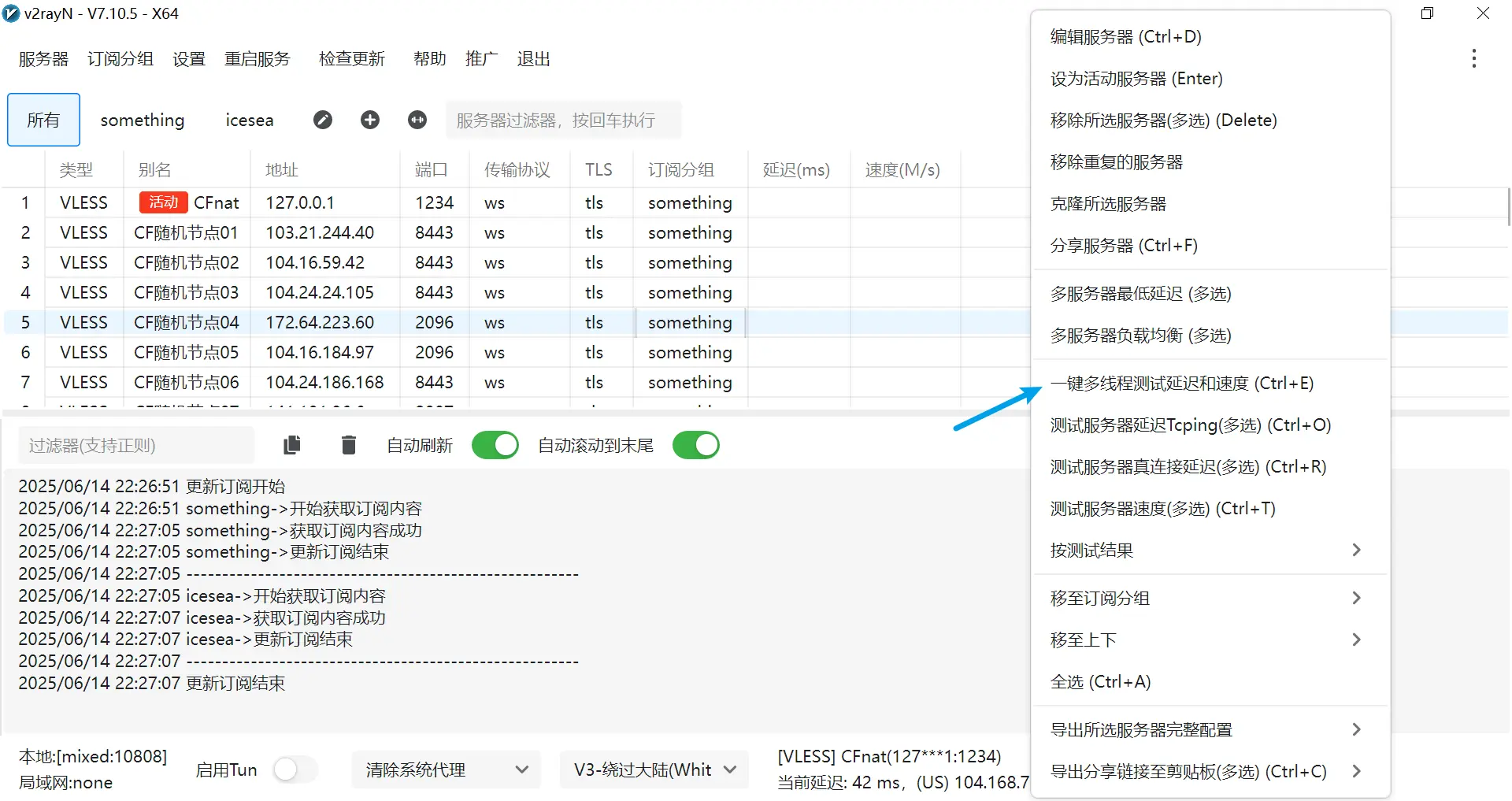
Task: Choose 编辑服务器 (Ctrl+D) in context menu
Action: click(x=1210, y=36)
